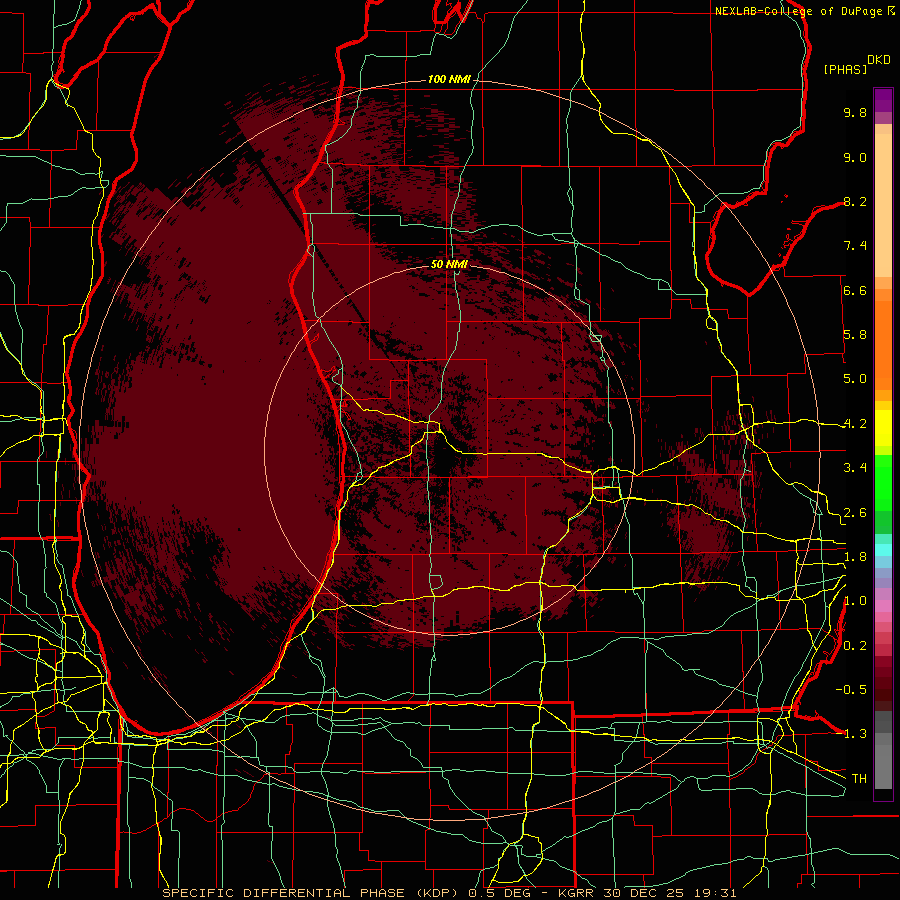The height and width of the screenshot is (900, 900).
Task: Click the 9.0 legend value
Action: (855, 157)
